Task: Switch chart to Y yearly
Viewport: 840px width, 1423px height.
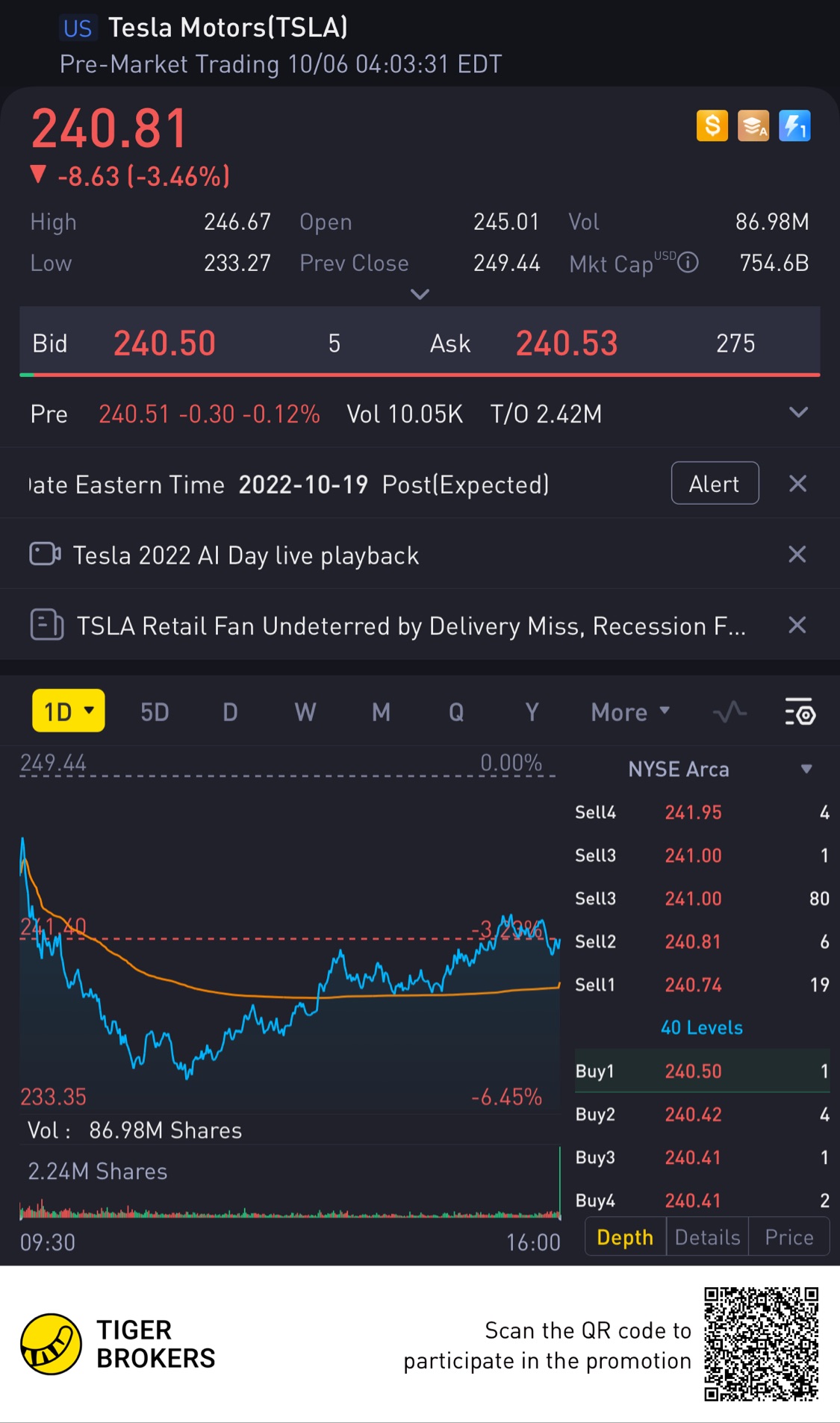Action: (x=532, y=711)
